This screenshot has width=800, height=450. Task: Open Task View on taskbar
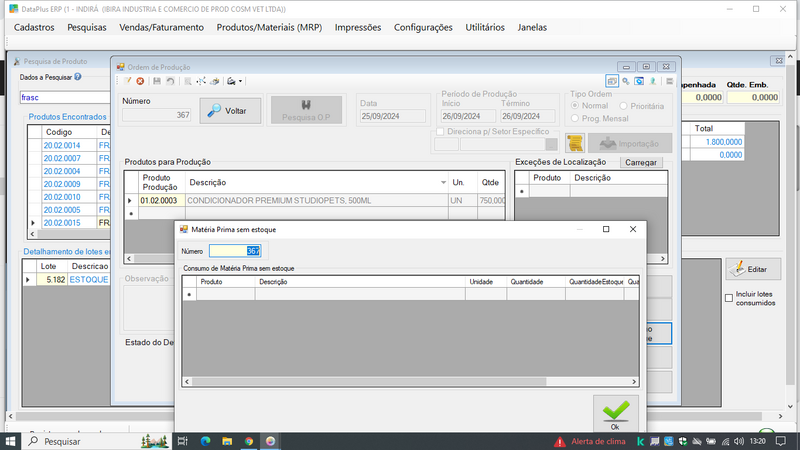tap(183, 441)
